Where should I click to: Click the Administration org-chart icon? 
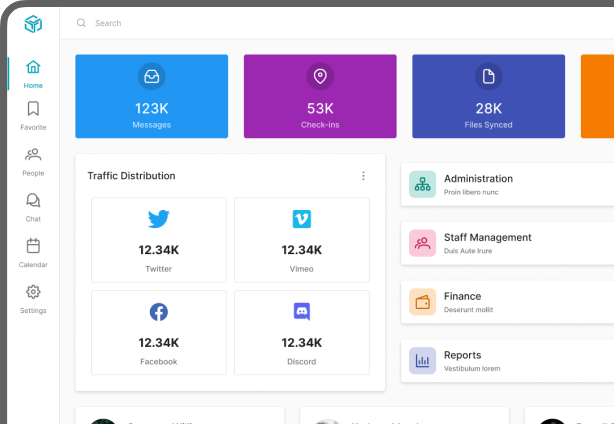coord(423,184)
